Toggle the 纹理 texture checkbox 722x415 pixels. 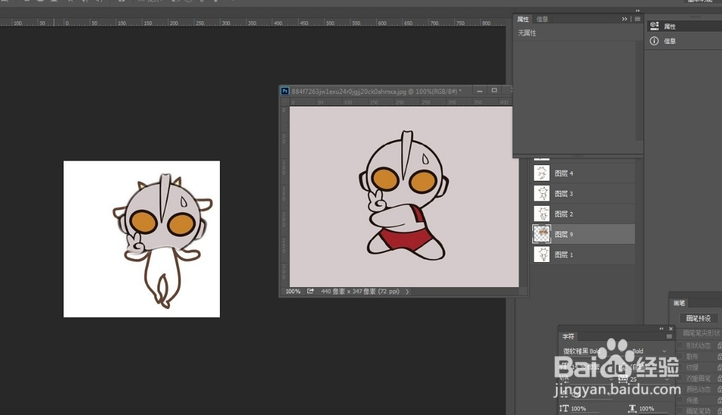tap(680, 367)
